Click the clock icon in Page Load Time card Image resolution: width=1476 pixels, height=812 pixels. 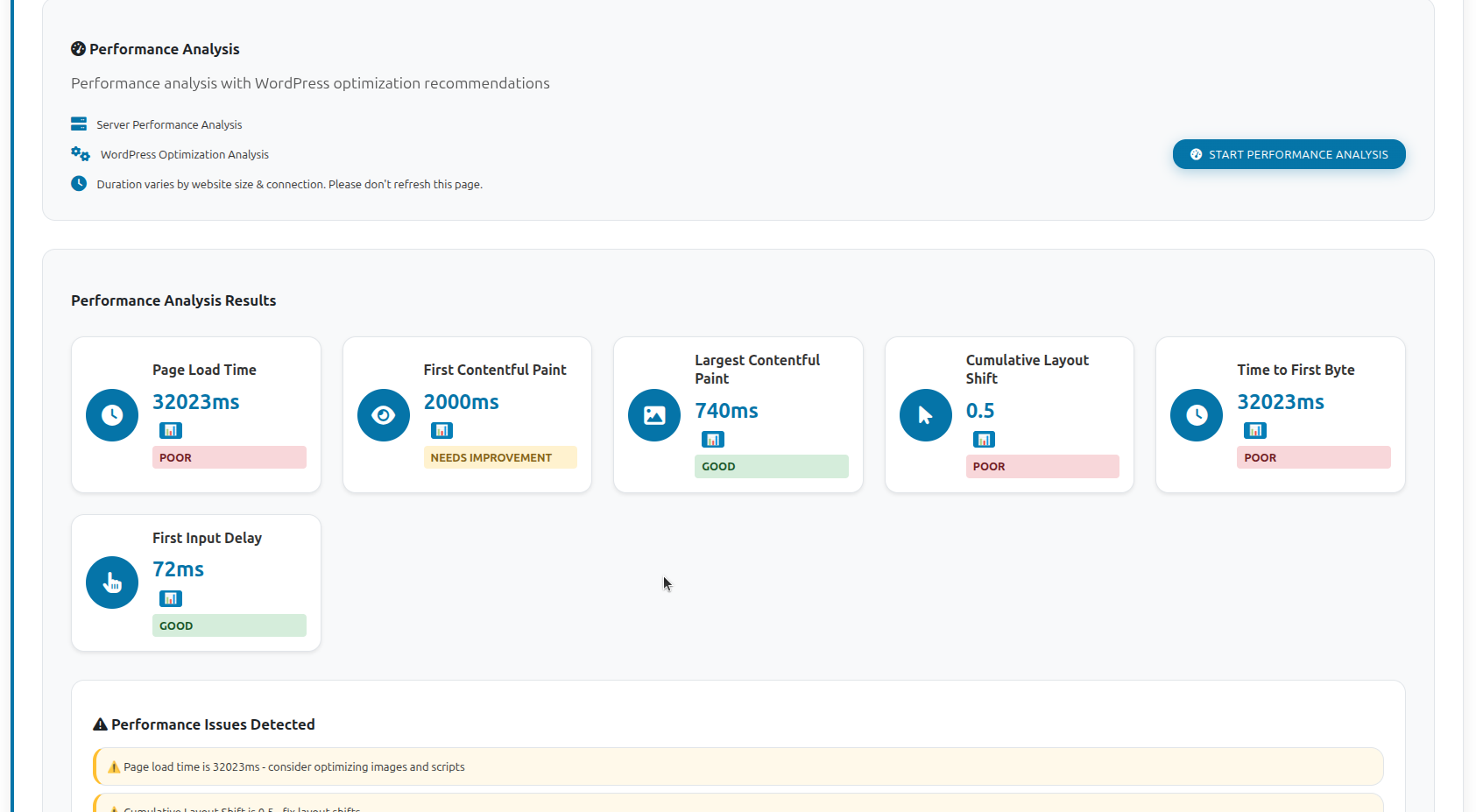[x=112, y=415]
